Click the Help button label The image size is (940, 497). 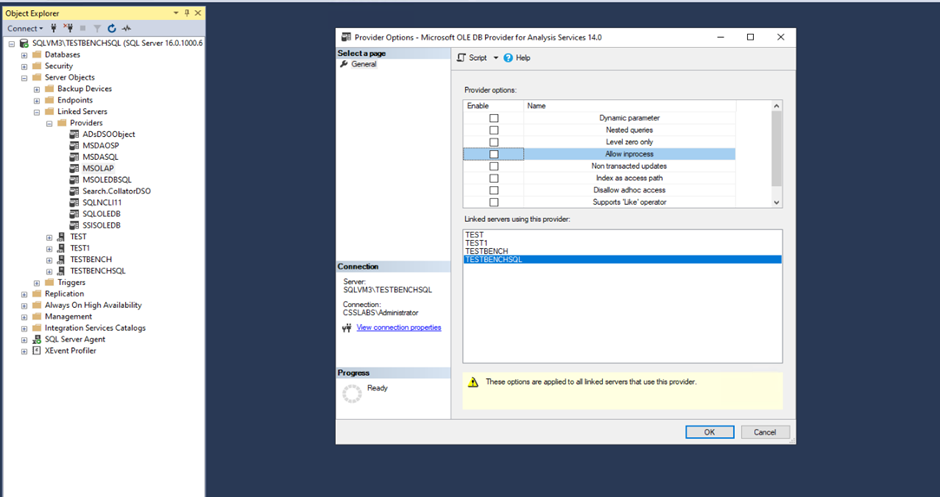coord(523,58)
